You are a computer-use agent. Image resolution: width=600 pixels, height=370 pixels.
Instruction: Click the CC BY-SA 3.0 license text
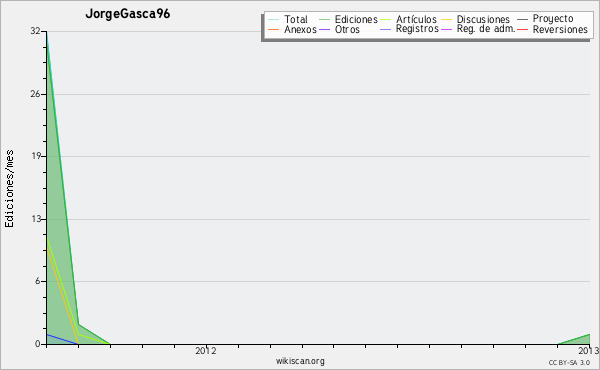pos(569,362)
